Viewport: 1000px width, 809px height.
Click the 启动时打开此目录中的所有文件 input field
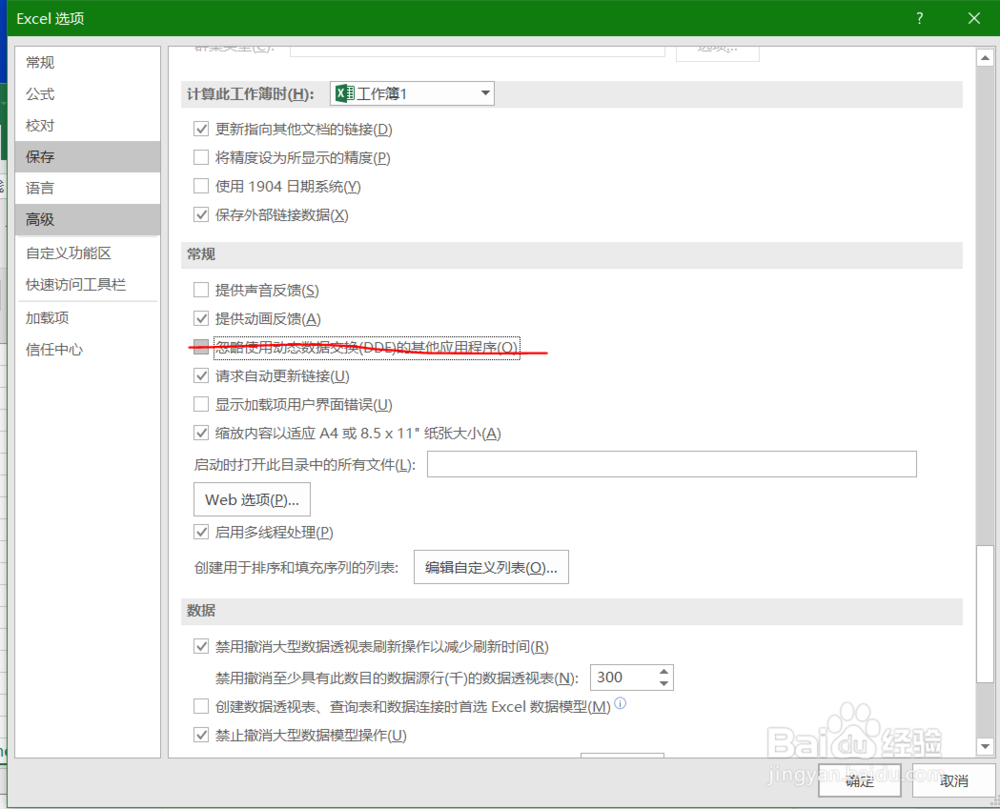pyautogui.click(x=672, y=464)
